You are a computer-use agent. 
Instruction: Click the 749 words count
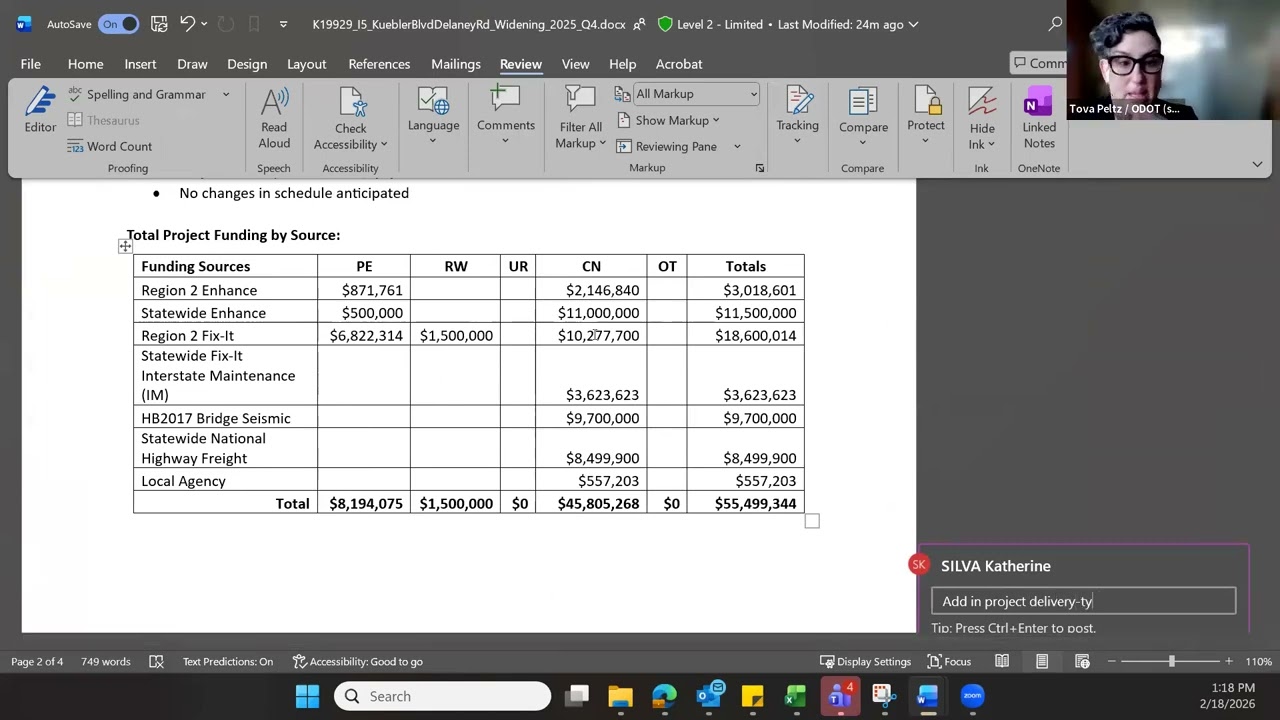pyautogui.click(x=106, y=661)
